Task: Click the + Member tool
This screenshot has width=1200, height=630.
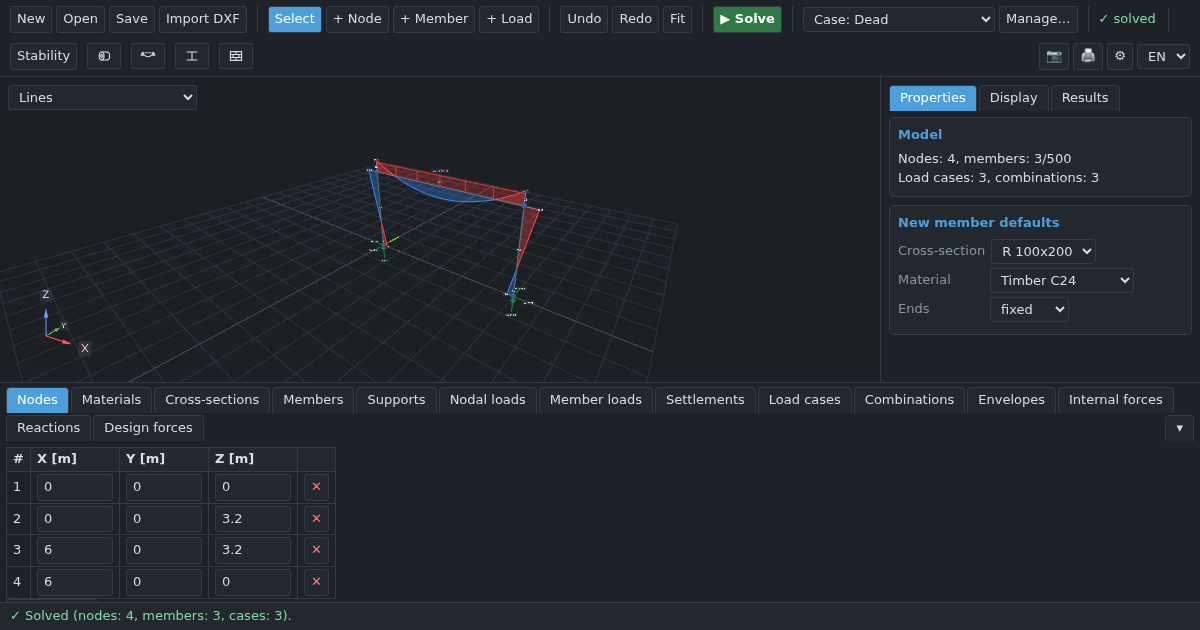Action: coord(434,19)
